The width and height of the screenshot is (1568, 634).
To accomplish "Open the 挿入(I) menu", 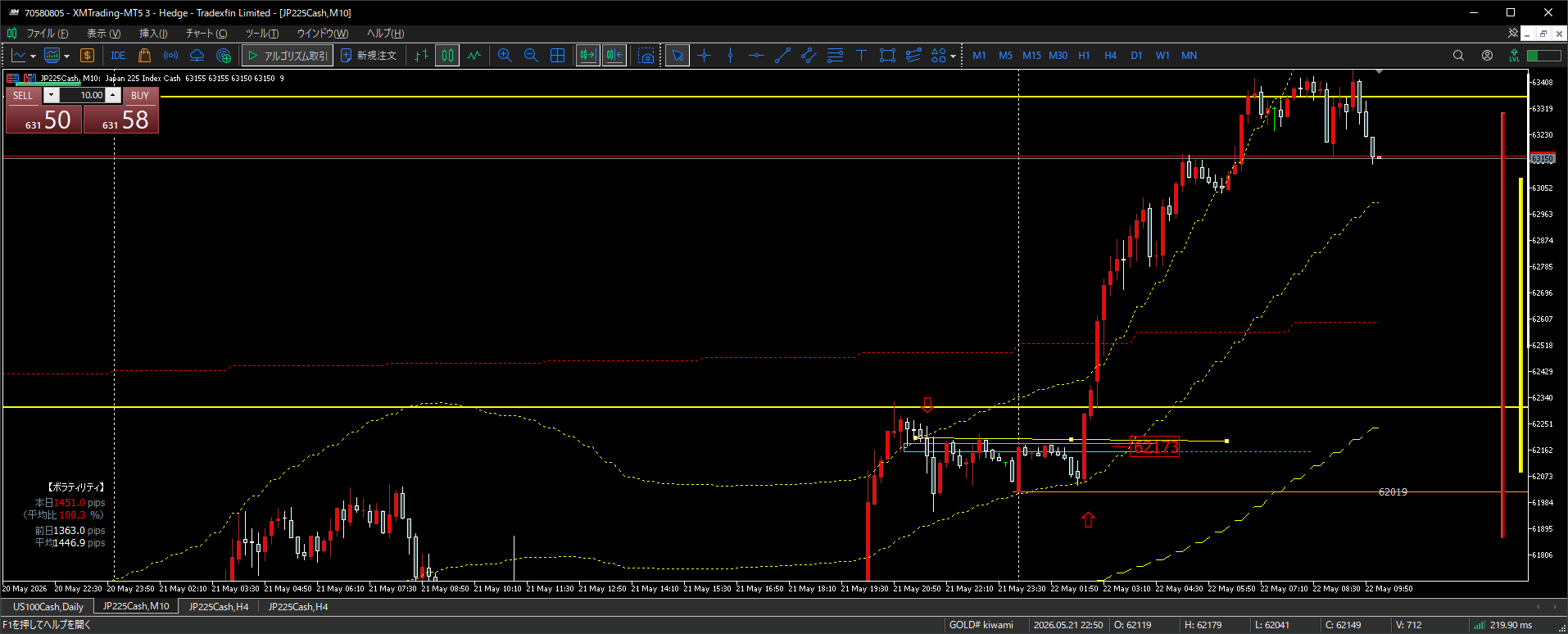I will pyautogui.click(x=153, y=34).
